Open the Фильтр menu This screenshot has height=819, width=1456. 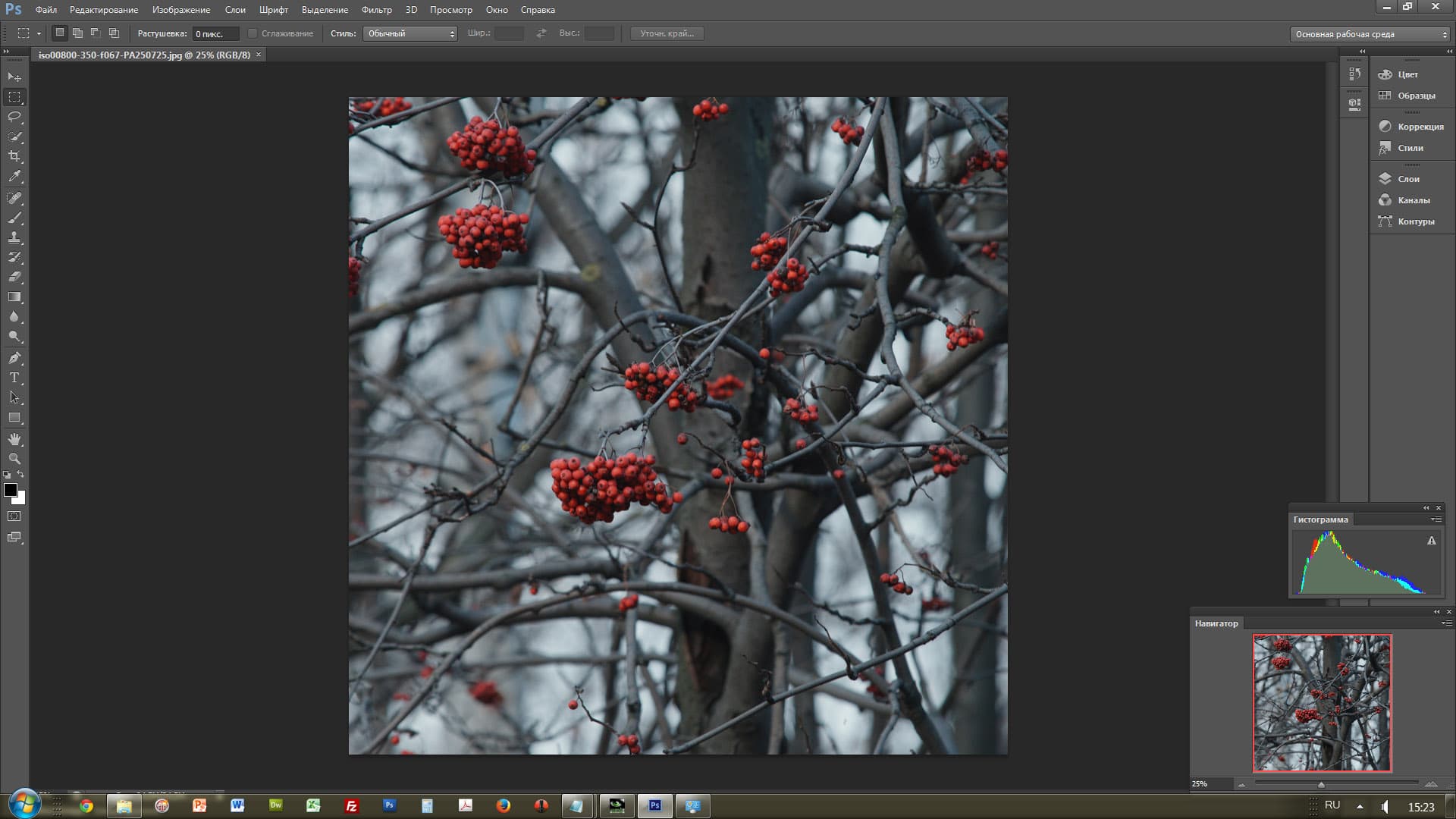[x=376, y=10]
